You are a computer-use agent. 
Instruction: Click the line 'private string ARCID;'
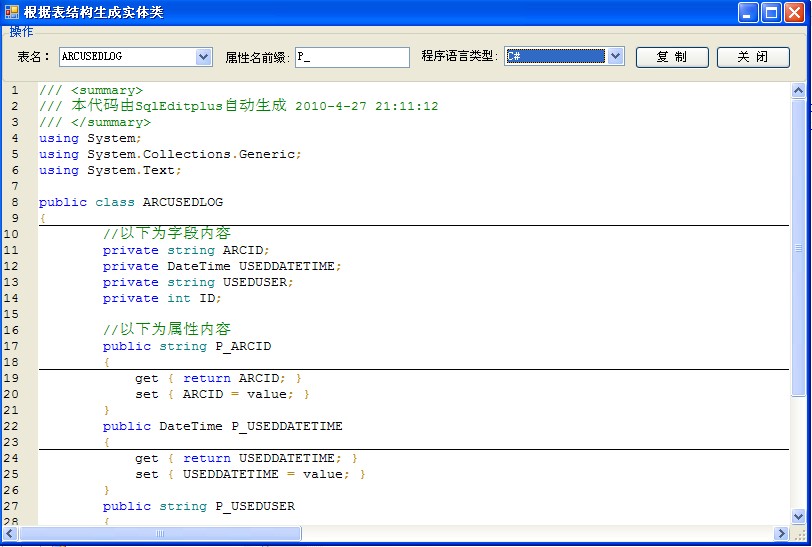click(186, 250)
